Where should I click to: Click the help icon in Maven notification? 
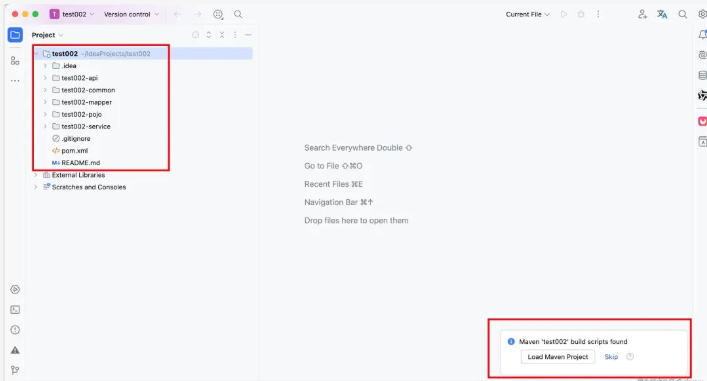630,357
